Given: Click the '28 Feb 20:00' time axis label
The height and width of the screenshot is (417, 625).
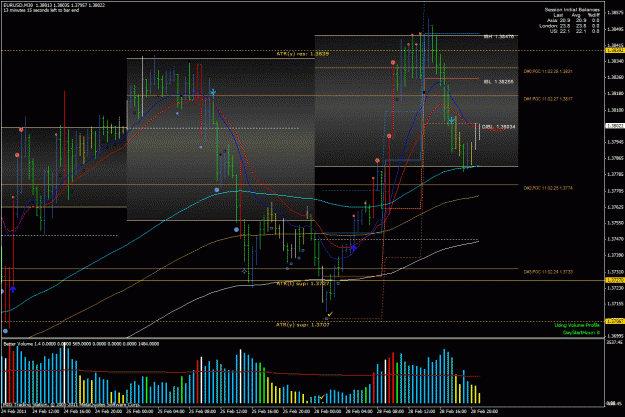Looking at the screenshot, I should 484,411.
